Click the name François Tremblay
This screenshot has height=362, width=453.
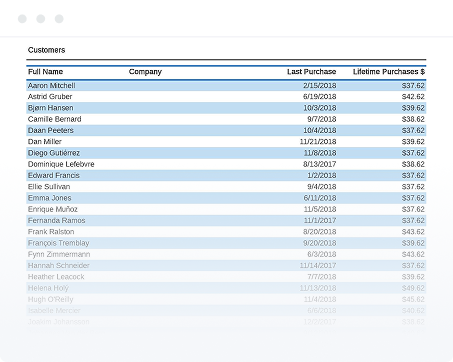(x=59, y=243)
